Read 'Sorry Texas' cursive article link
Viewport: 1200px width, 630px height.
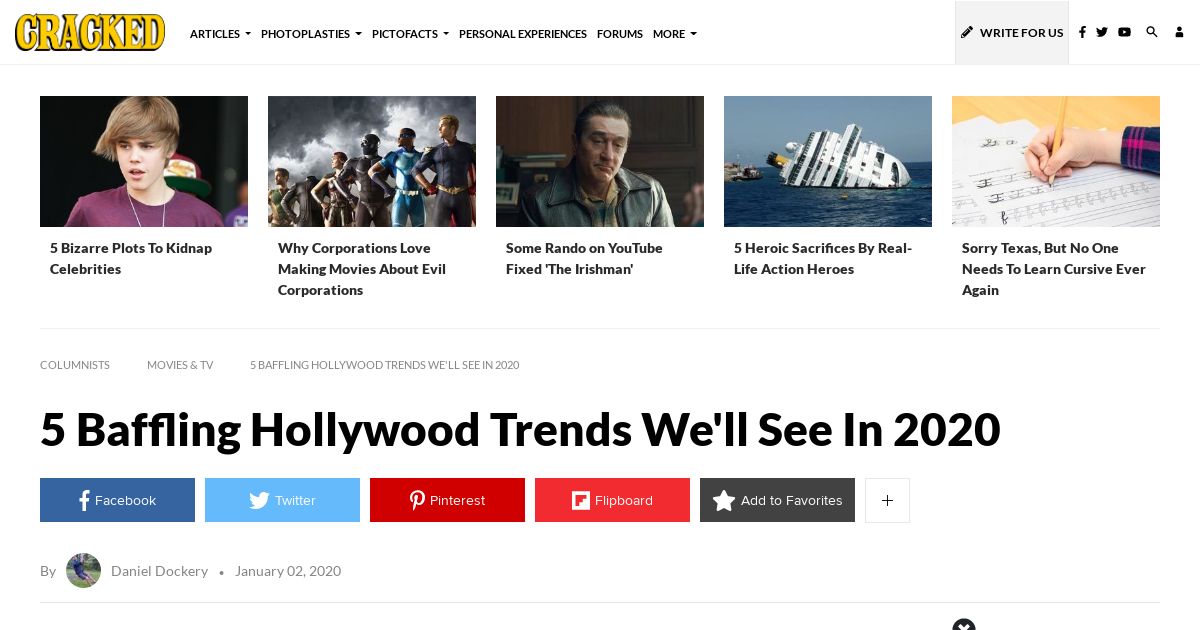point(1054,269)
